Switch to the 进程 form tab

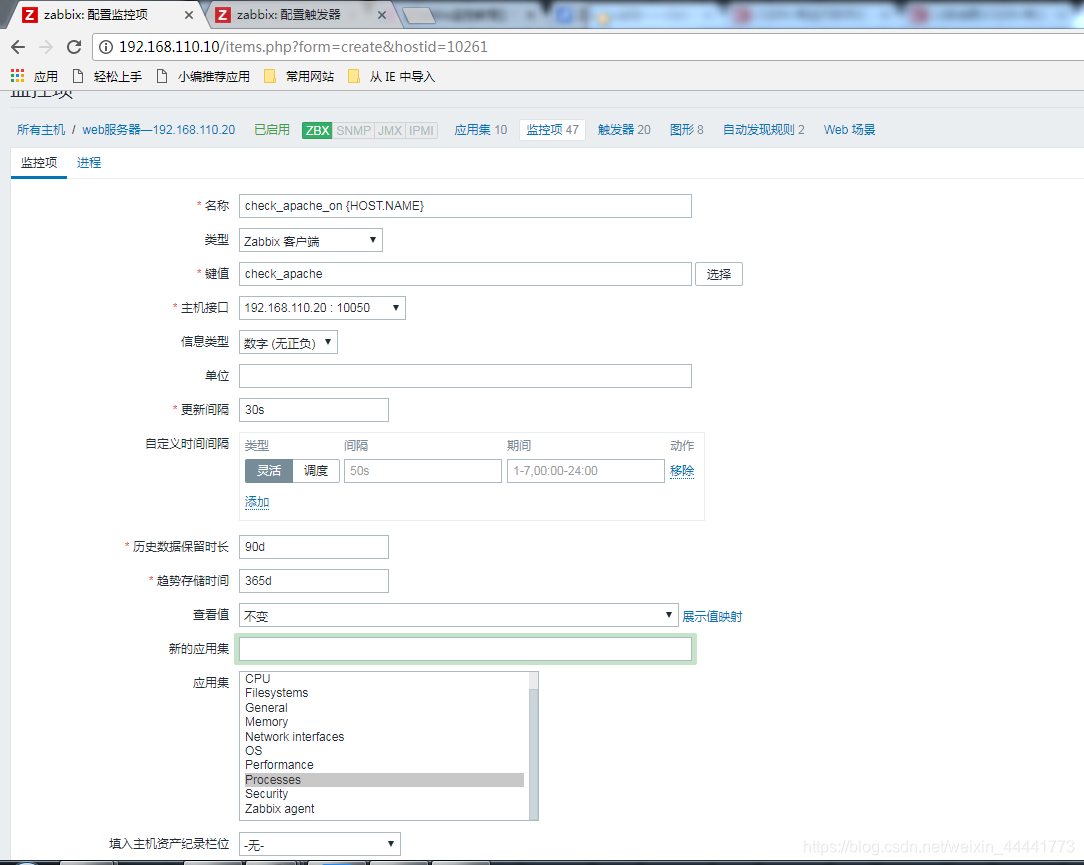88,162
